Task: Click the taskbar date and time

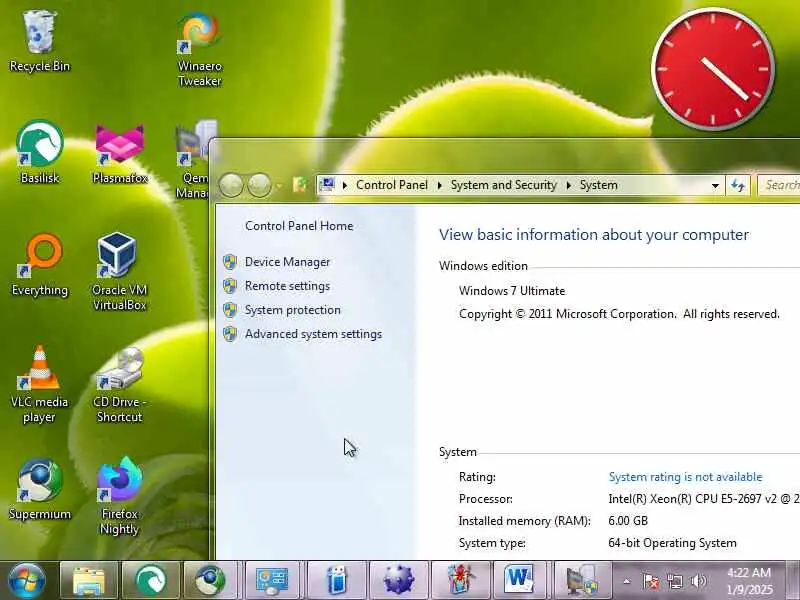Action: point(749,581)
